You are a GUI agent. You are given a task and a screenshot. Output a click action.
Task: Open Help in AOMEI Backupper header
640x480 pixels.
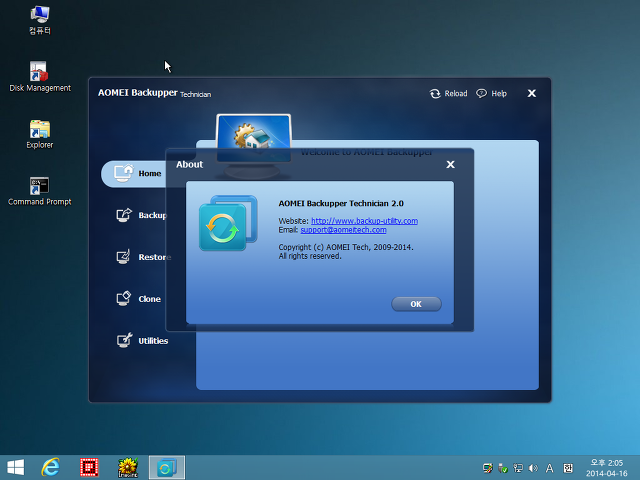491,93
